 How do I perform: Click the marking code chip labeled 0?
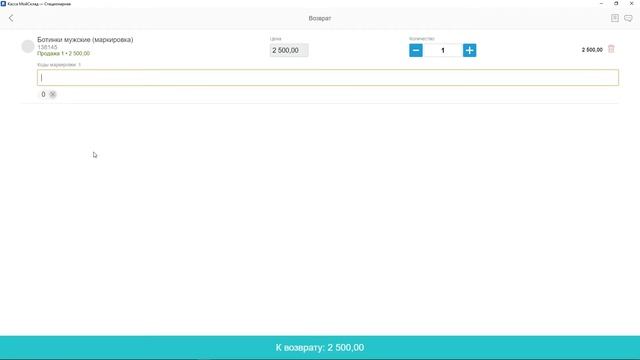pyautogui.click(x=43, y=94)
